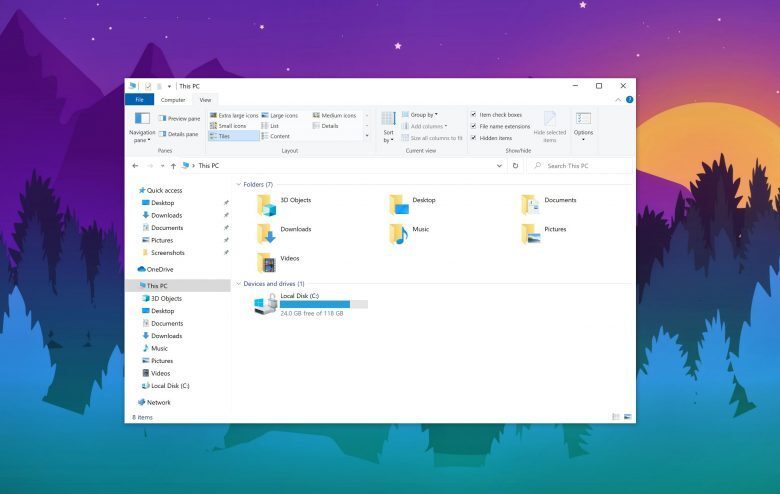Click the Up arrow navigation button

pos(173,166)
